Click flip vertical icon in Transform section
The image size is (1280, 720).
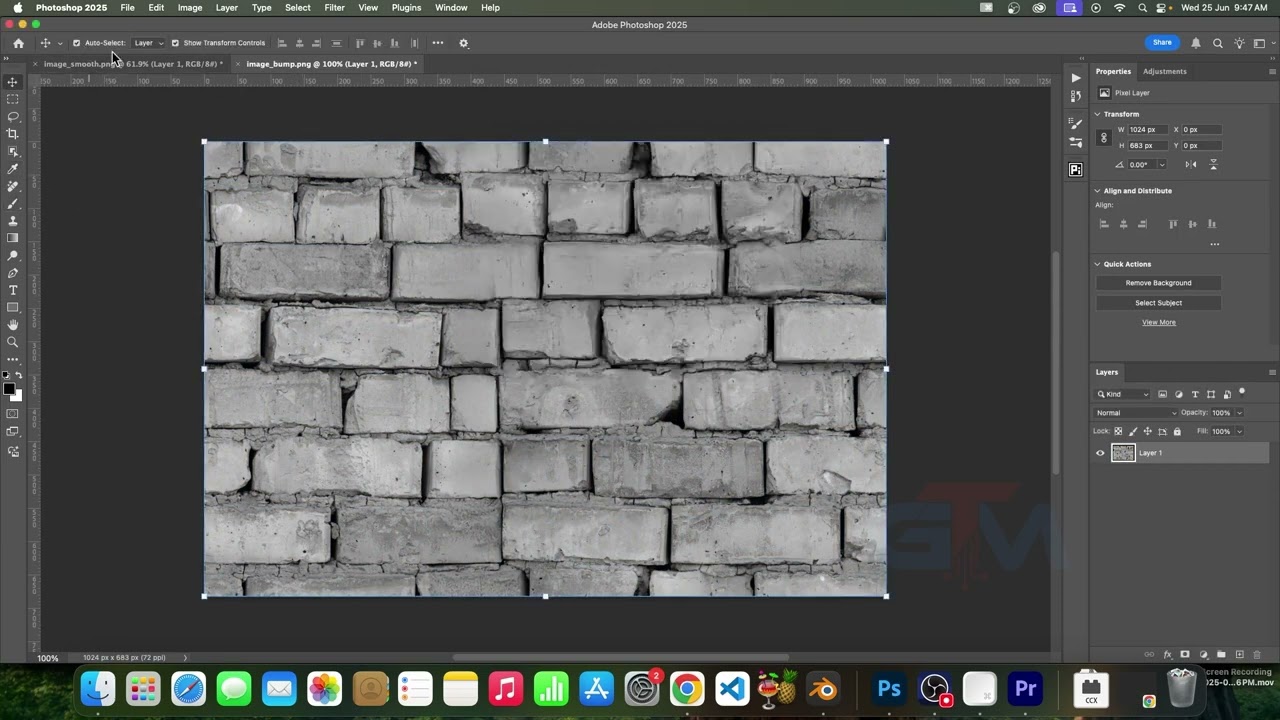pos(1213,164)
